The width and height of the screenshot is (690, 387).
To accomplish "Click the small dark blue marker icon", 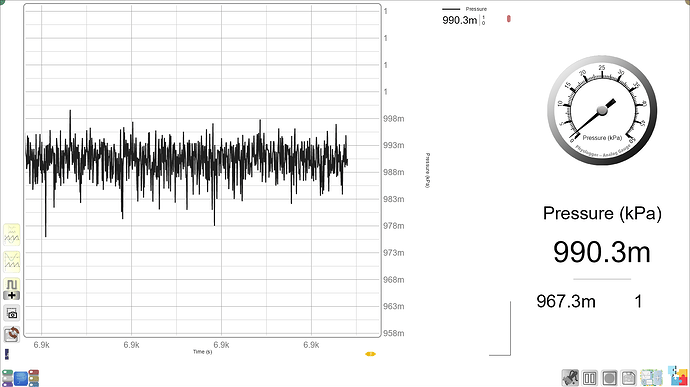I will point(7,354).
